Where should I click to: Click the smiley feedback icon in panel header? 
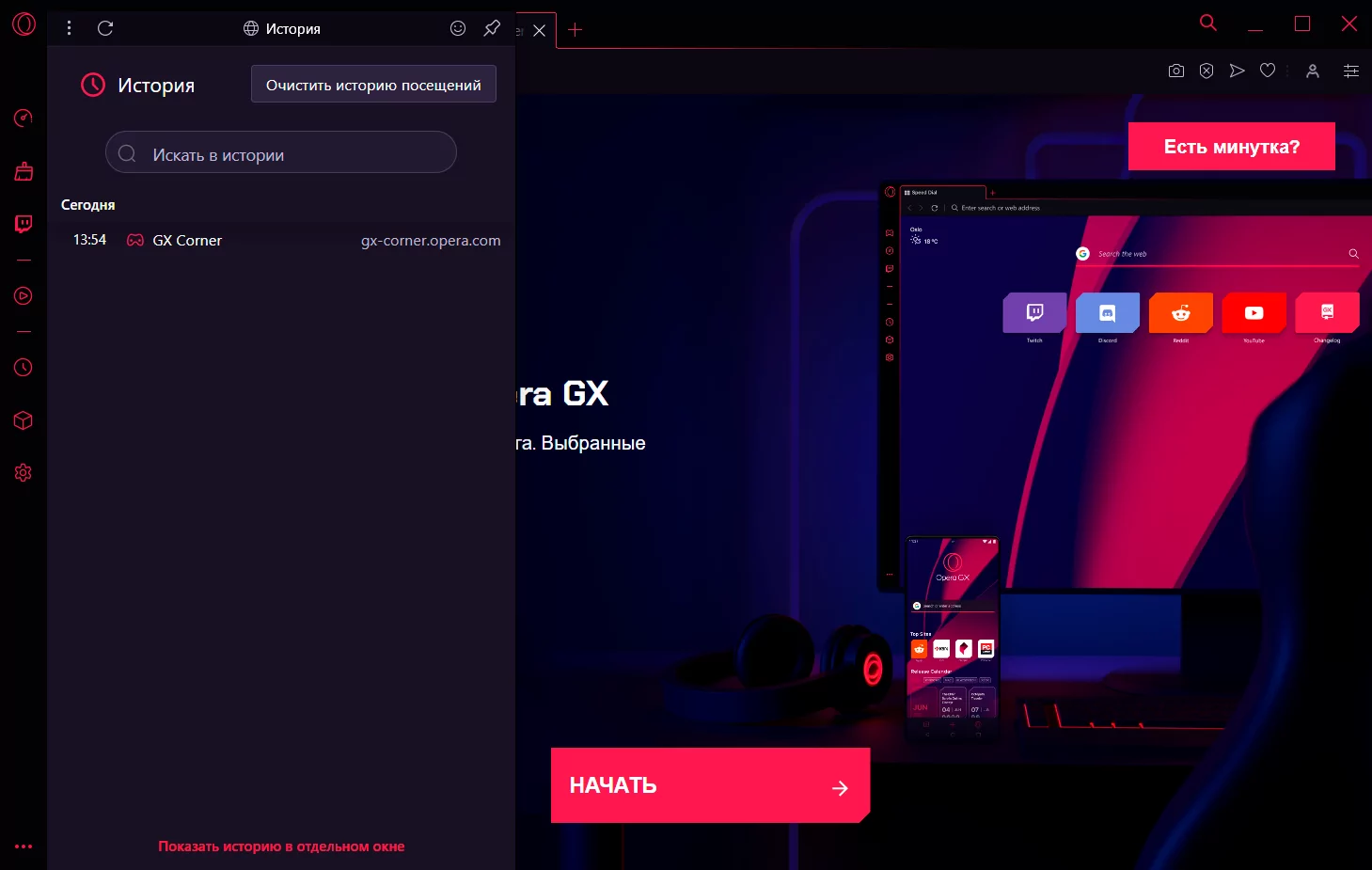(458, 28)
